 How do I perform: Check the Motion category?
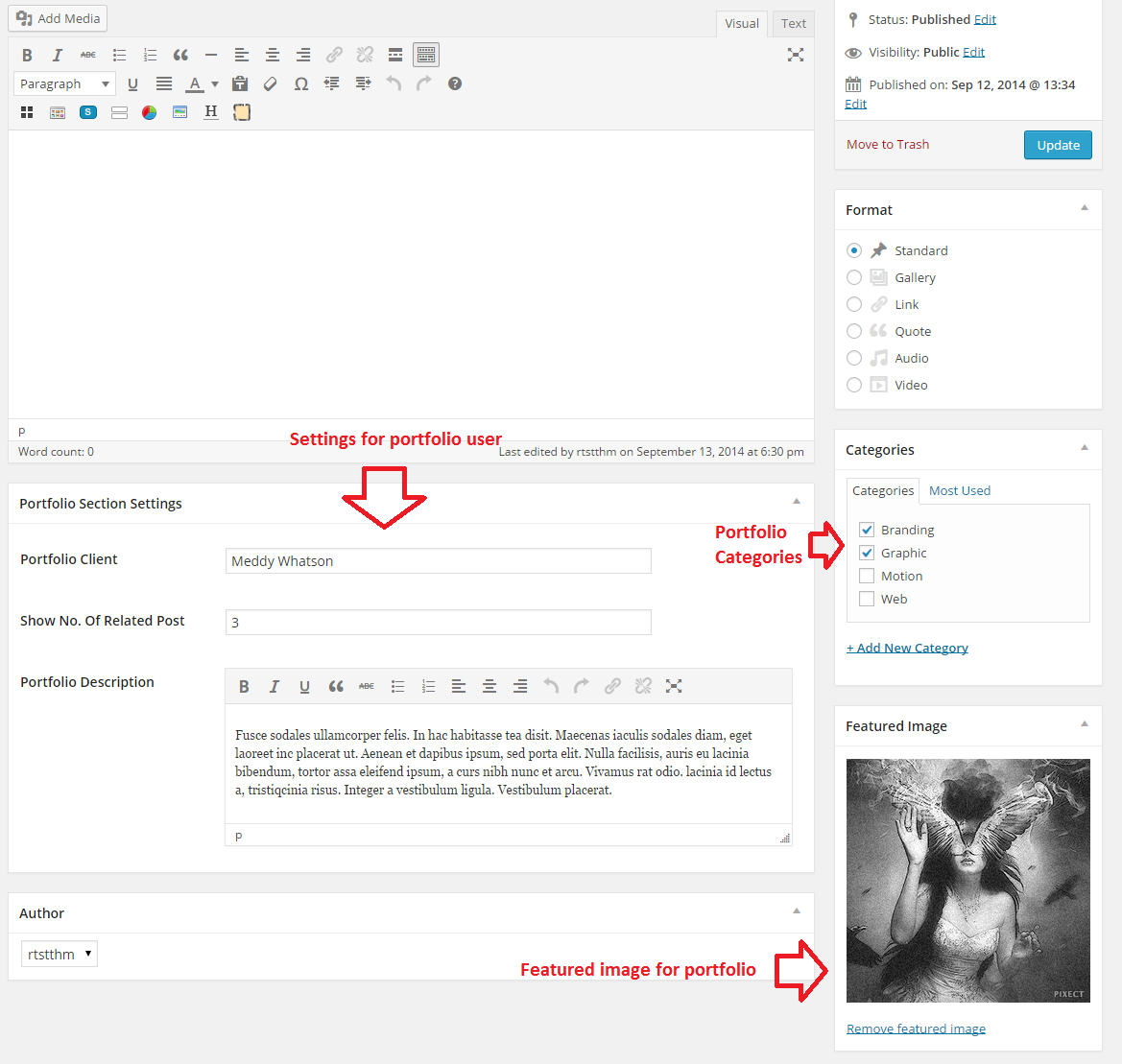click(867, 576)
